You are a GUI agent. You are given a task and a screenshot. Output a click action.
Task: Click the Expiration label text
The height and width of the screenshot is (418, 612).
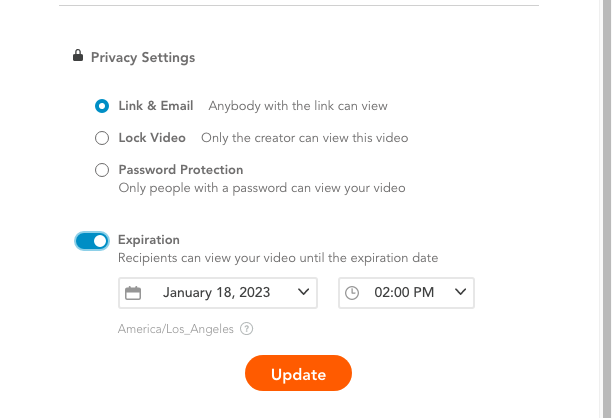tap(149, 240)
